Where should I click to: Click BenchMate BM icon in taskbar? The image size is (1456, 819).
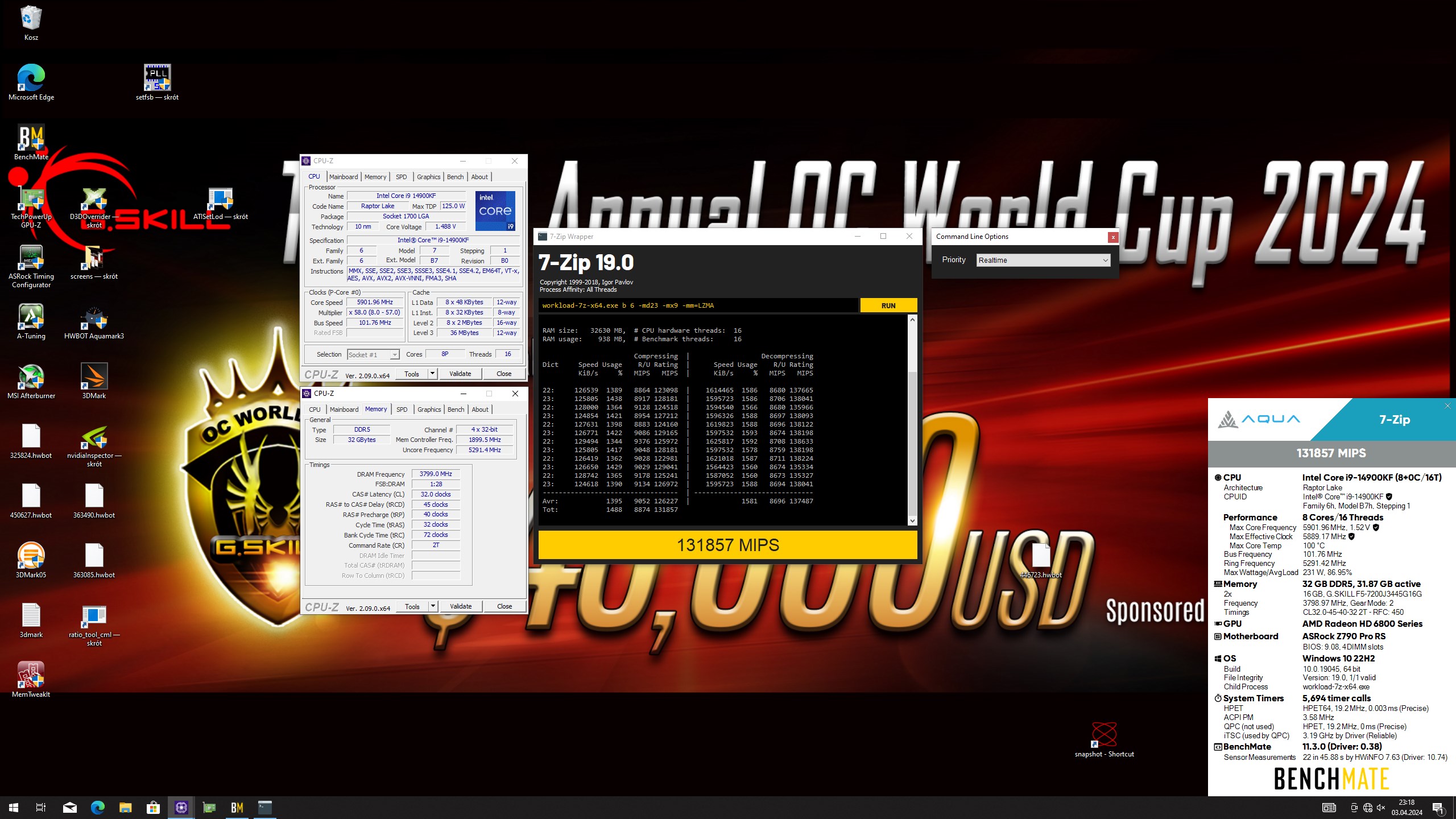pyautogui.click(x=237, y=807)
